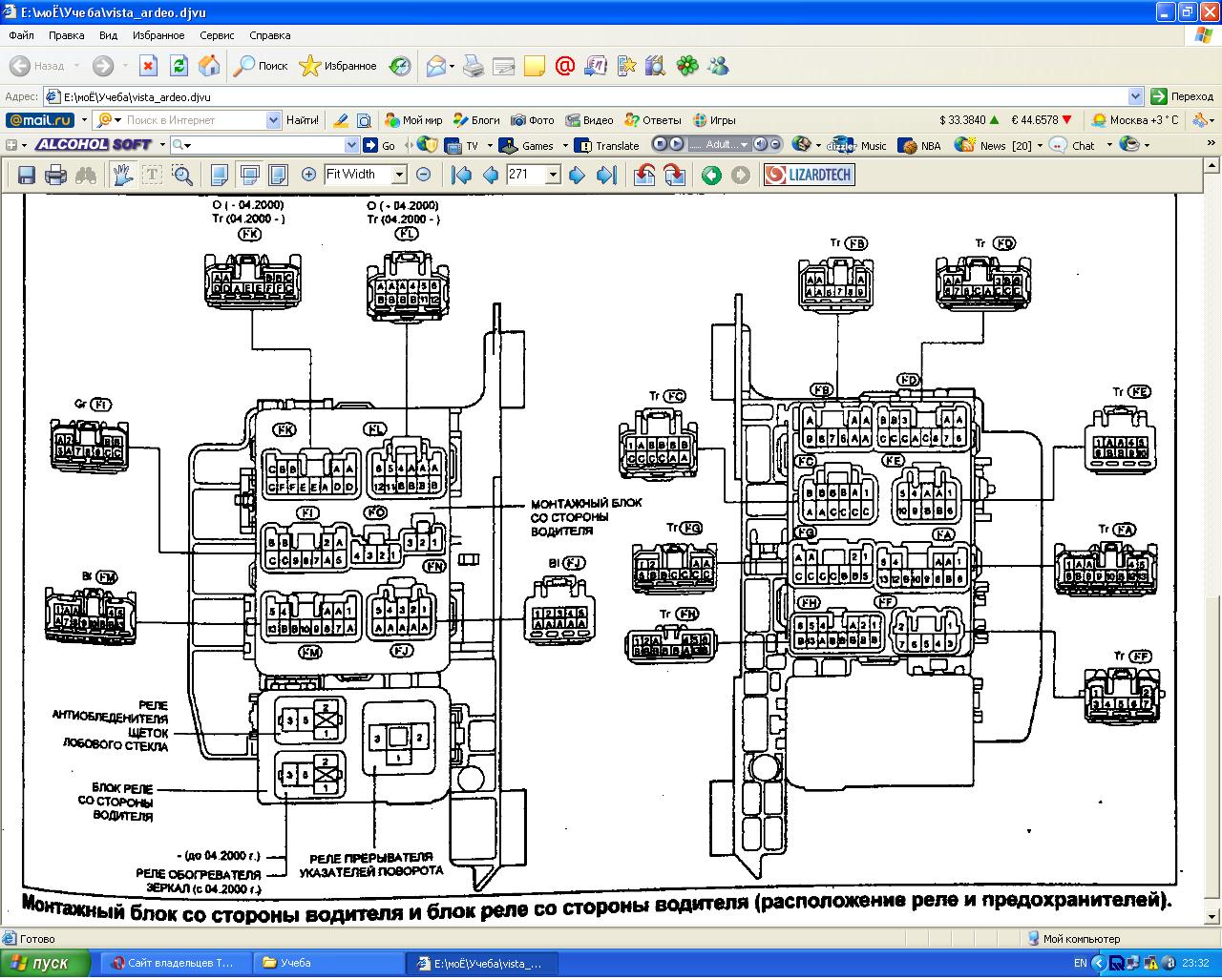
Task: Click the zoom in plus button
Action: pyautogui.click(x=308, y=175)
